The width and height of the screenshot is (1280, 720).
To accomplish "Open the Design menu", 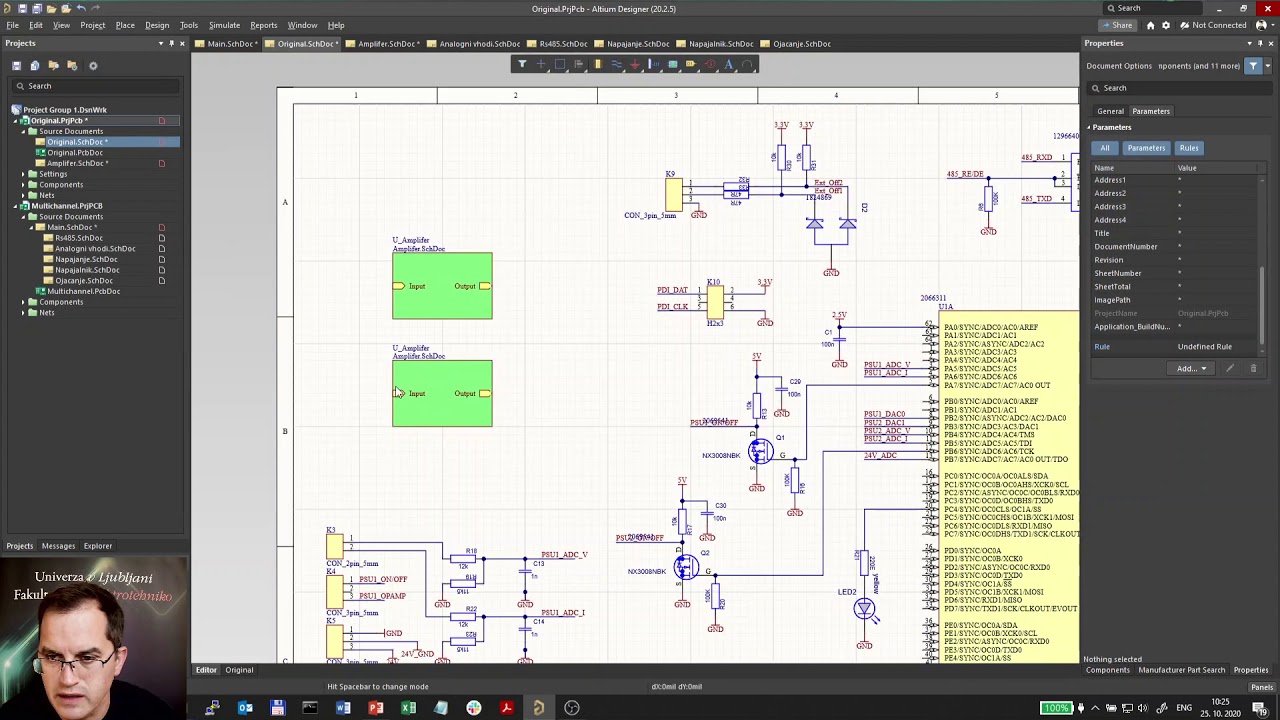I will [x=157, y=25].
